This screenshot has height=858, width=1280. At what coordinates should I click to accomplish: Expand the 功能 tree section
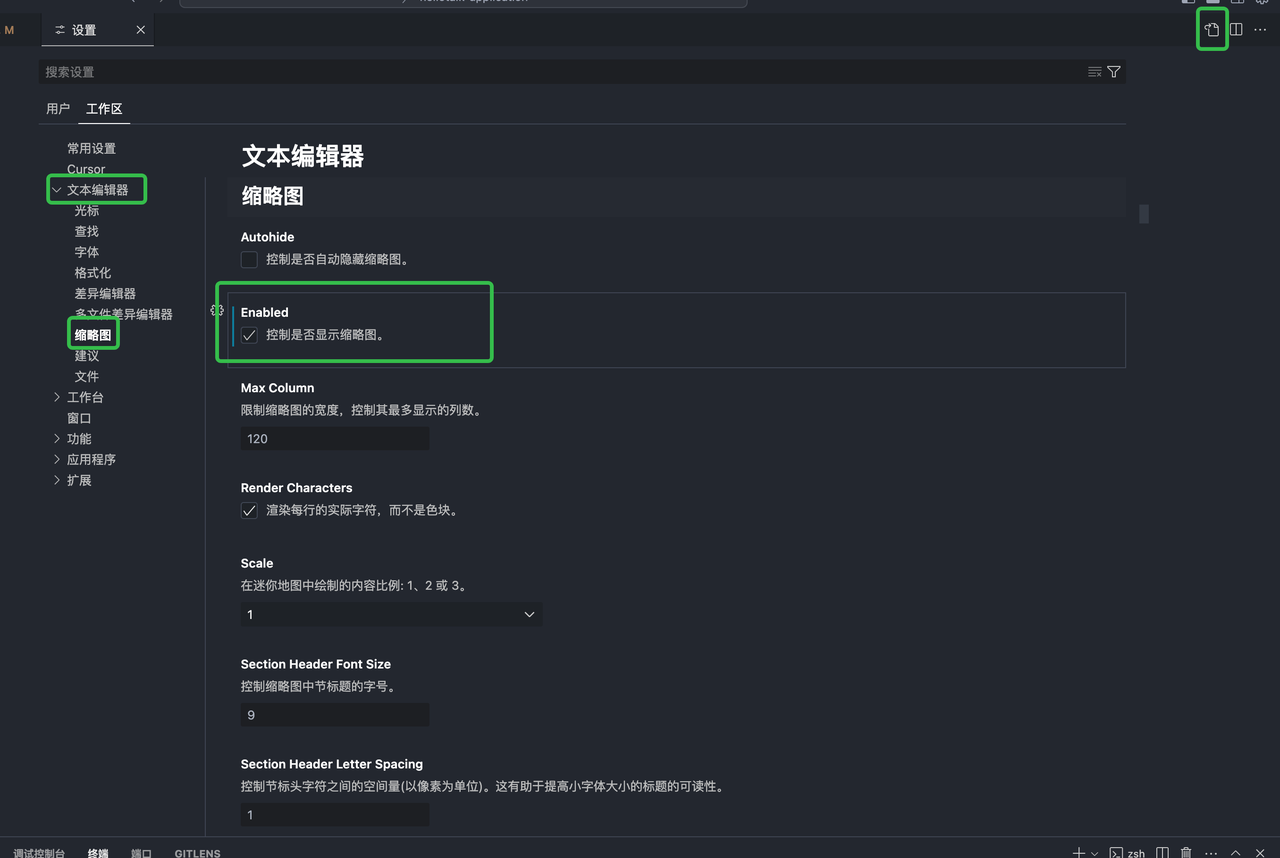pos(57,439)
